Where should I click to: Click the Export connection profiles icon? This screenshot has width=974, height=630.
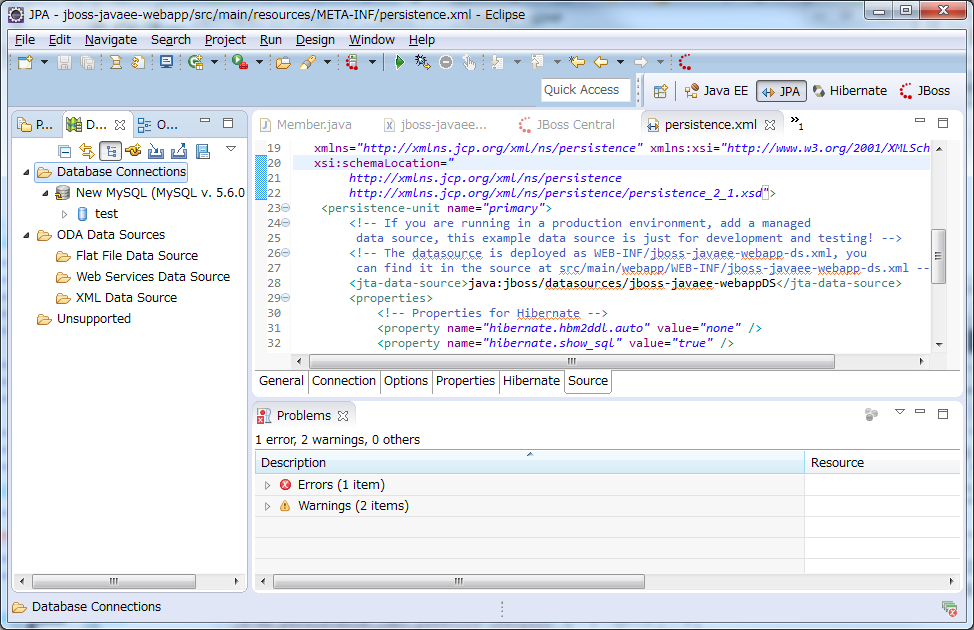179,151
